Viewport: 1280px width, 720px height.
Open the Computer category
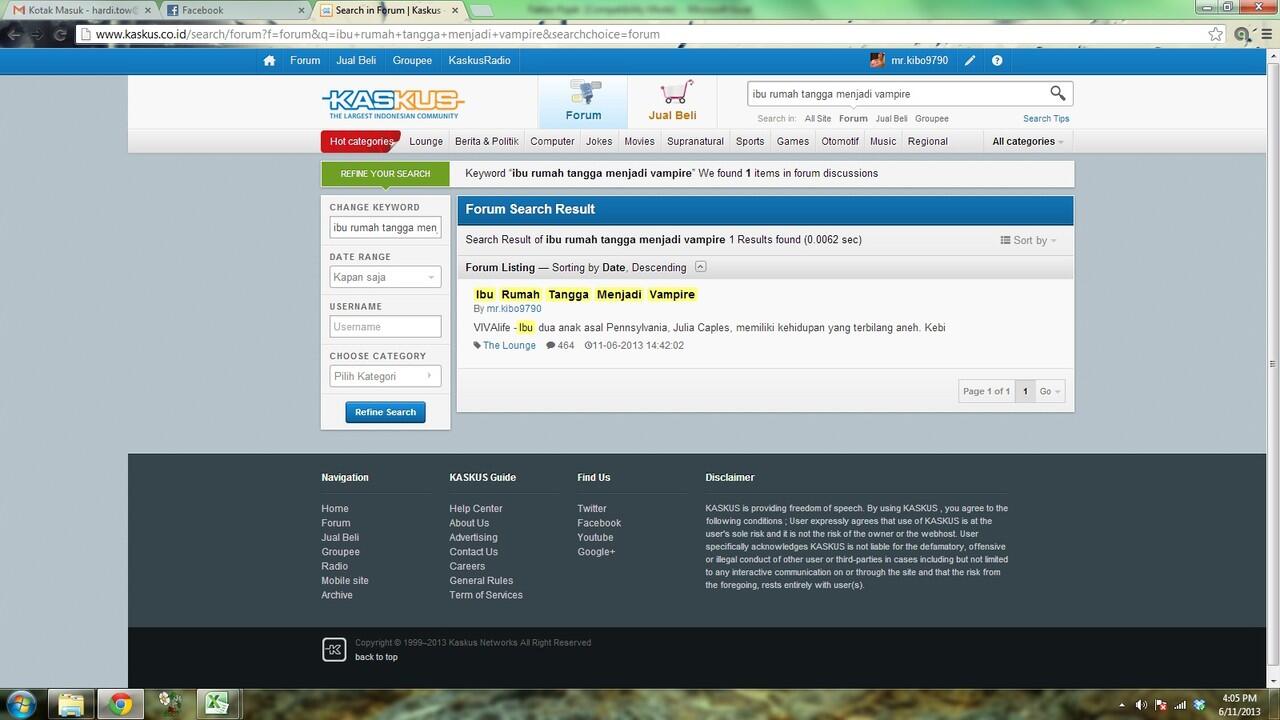(x=552, y=142)
